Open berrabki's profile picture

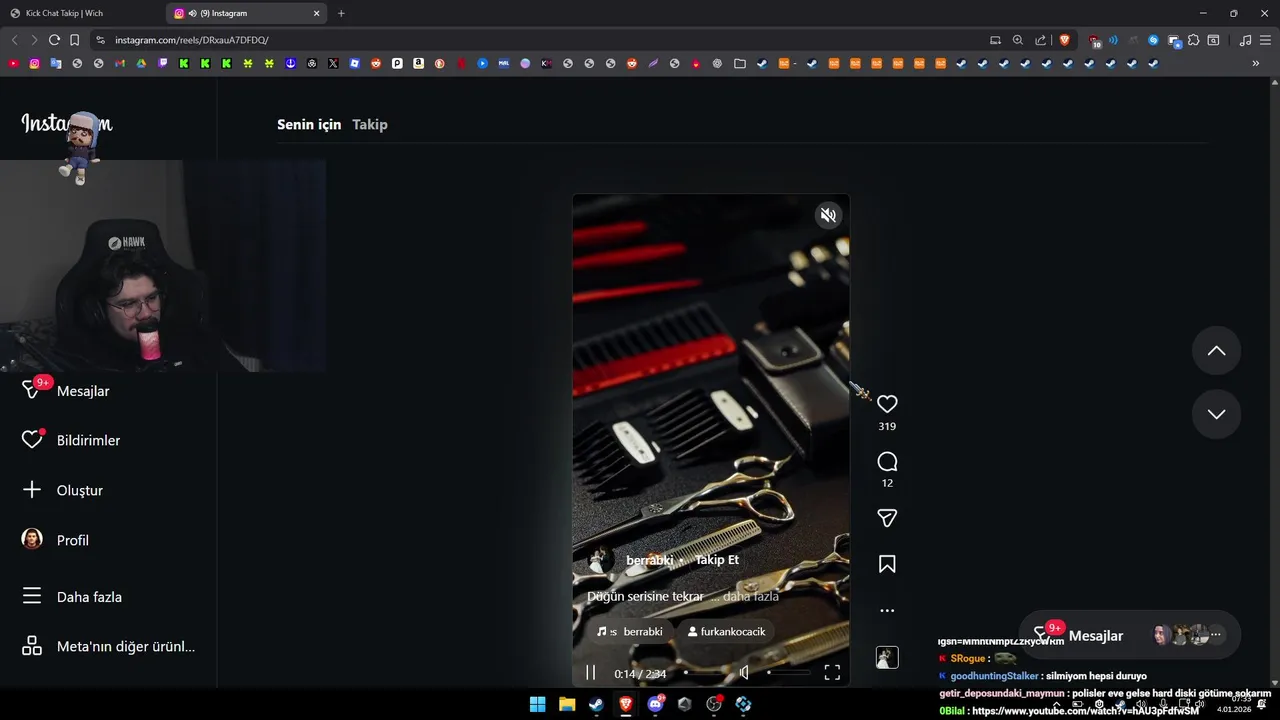click(601, 560)
